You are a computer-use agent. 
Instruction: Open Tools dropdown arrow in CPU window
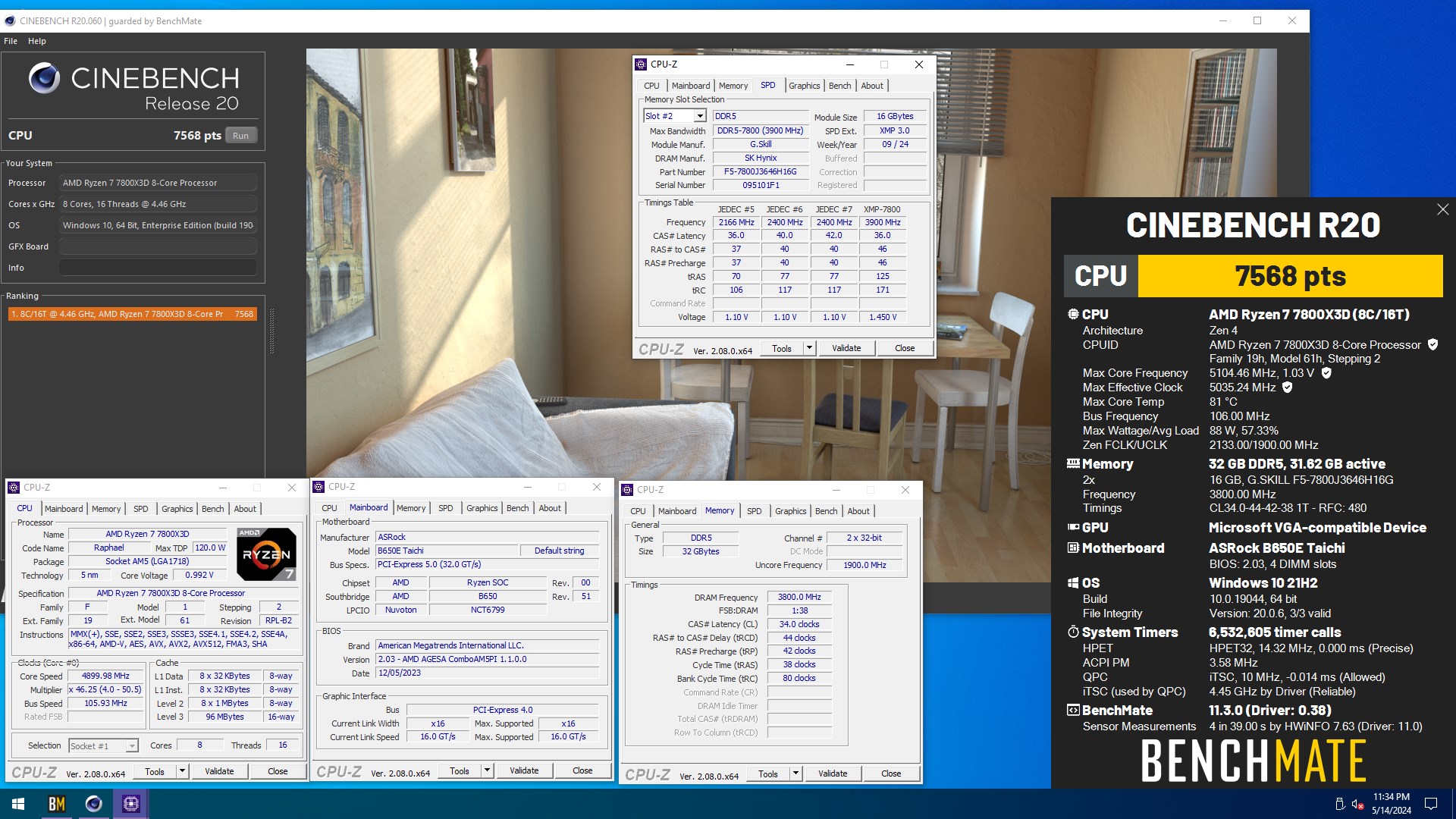(x=182, y=771)
